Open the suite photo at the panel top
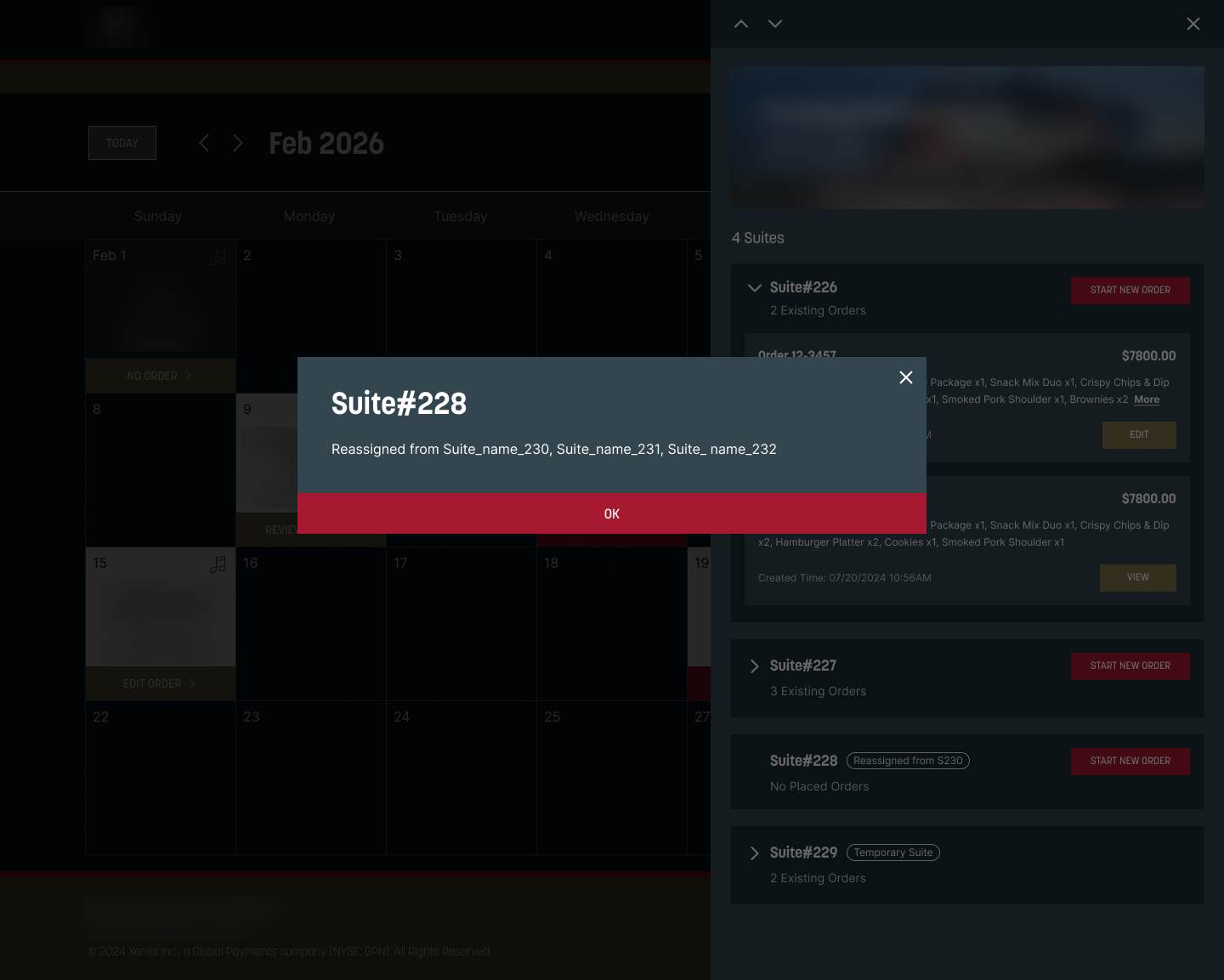Screen dimensions: 1224x980 (966, 138)
